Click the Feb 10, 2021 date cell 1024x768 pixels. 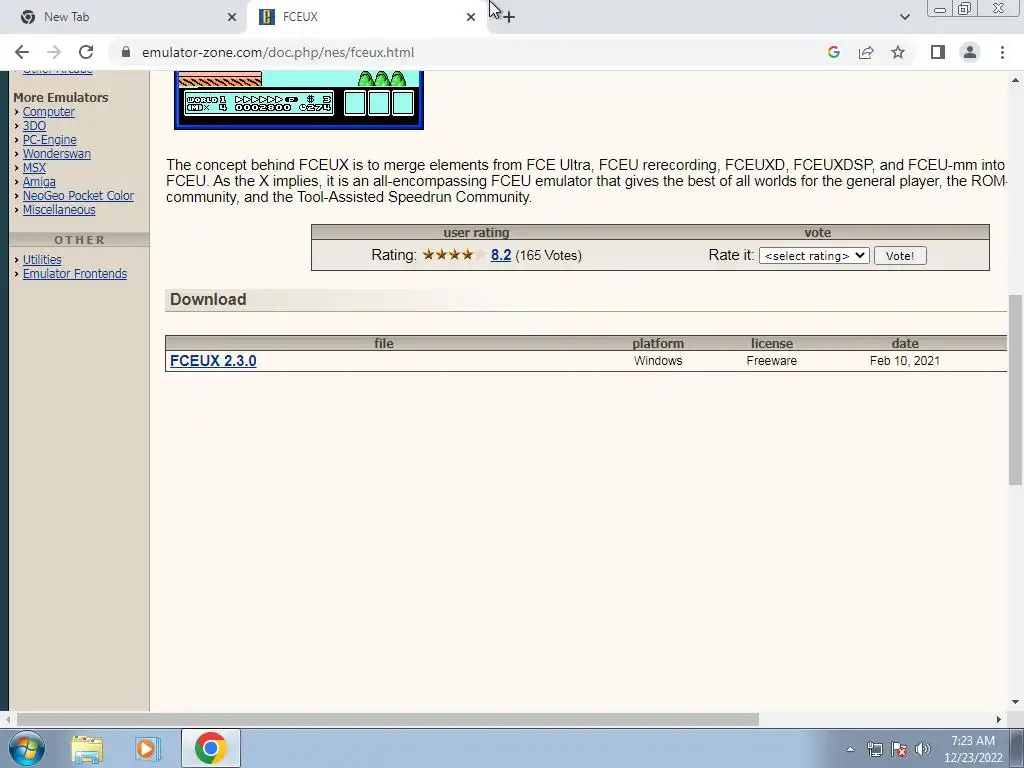[x=904, y=361]
